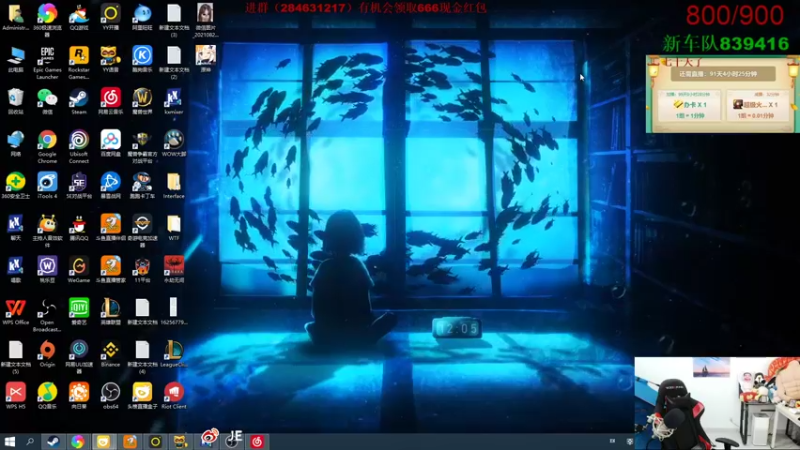Launch the WPS Office shortcut
Image resolution: width=800 pixels, height=450 pixels.
(x=16, y=312)
